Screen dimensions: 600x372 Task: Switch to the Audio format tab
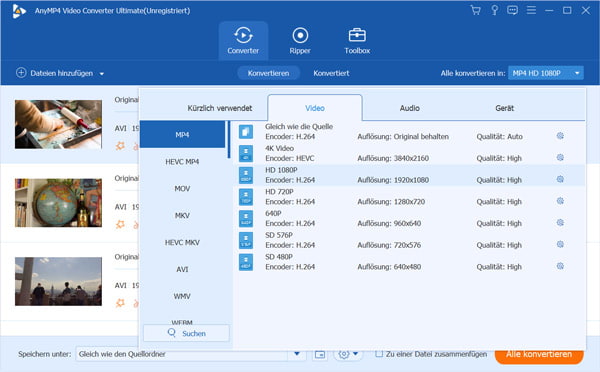click(409, 108)
